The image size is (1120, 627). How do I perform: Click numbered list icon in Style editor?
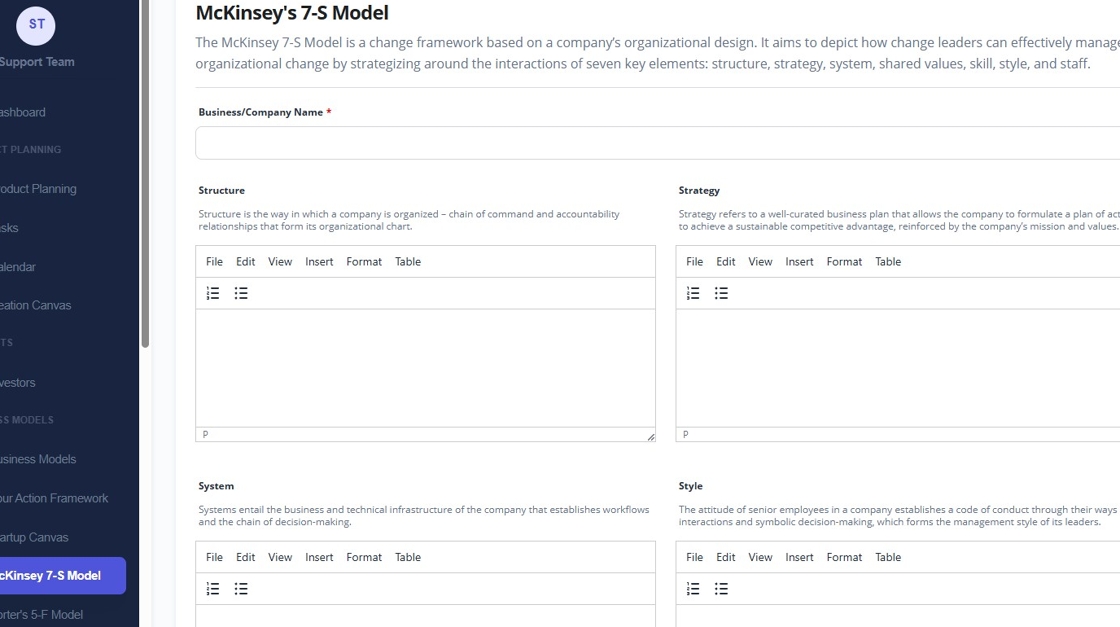click(693, 589)
